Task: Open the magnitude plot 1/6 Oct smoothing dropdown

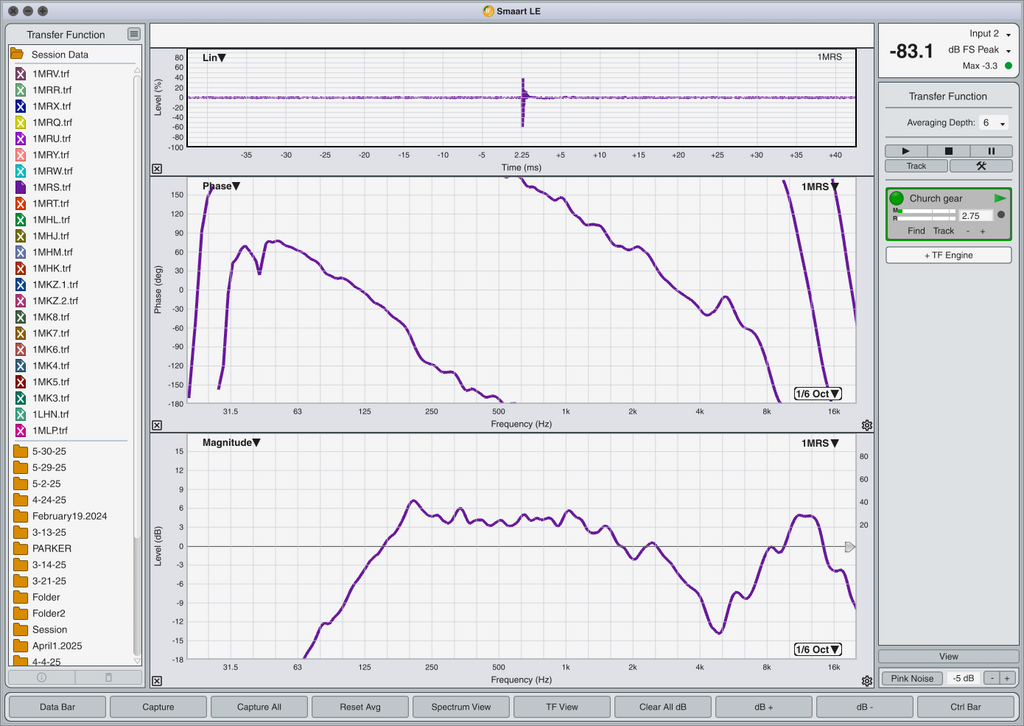Action: (x=818, y=650)
